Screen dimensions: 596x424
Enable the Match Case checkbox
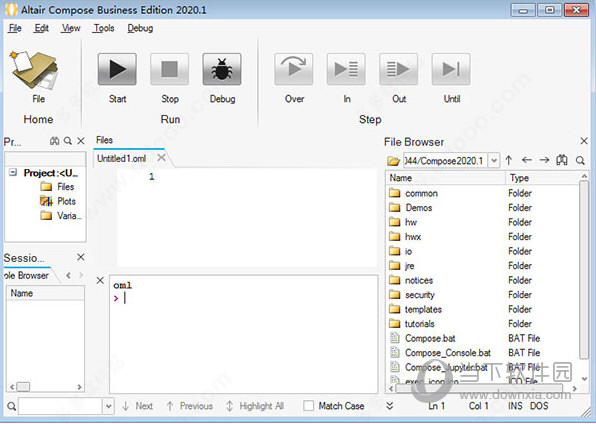click(309, 406)
